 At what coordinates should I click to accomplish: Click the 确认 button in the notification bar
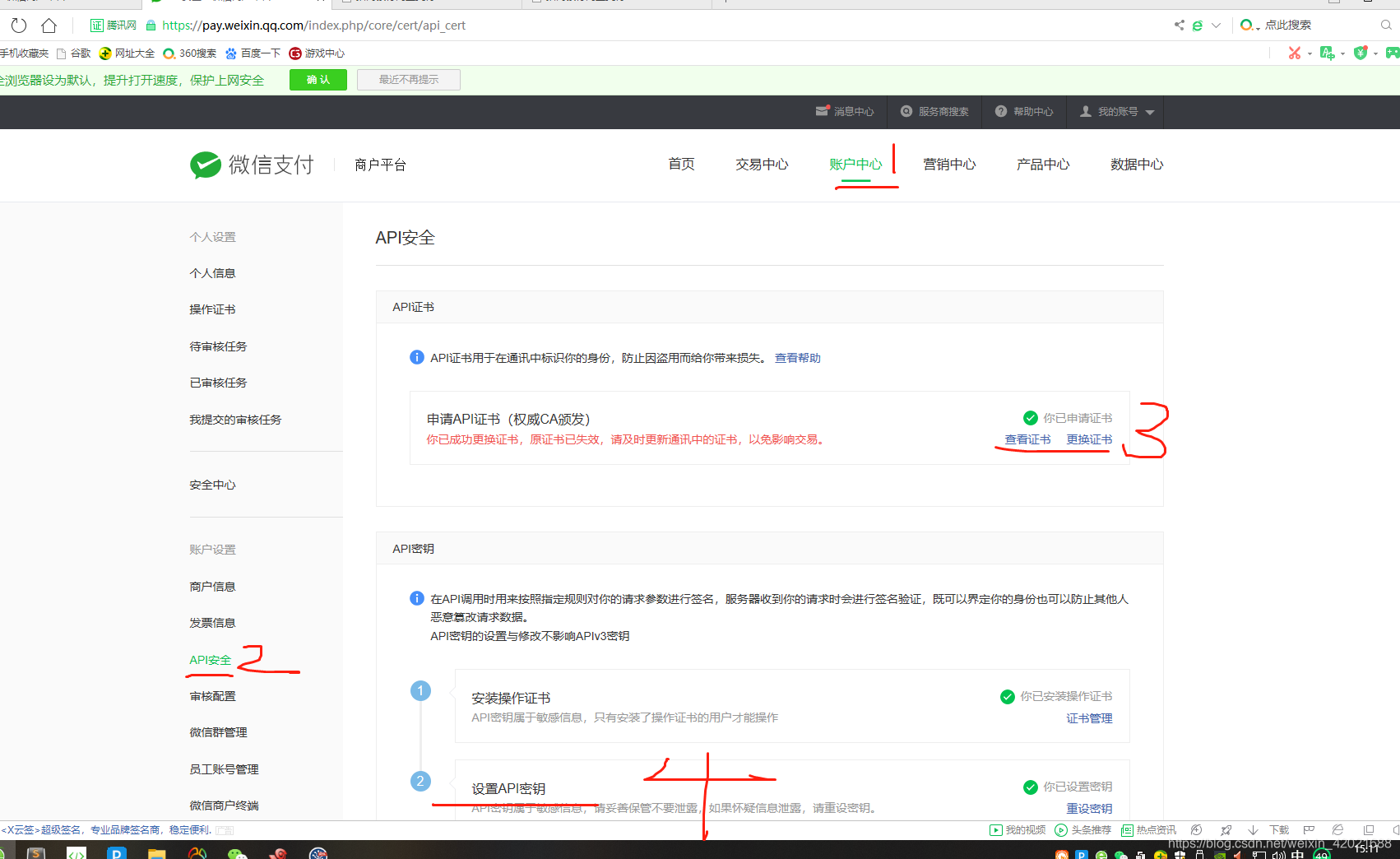(318, 79)
